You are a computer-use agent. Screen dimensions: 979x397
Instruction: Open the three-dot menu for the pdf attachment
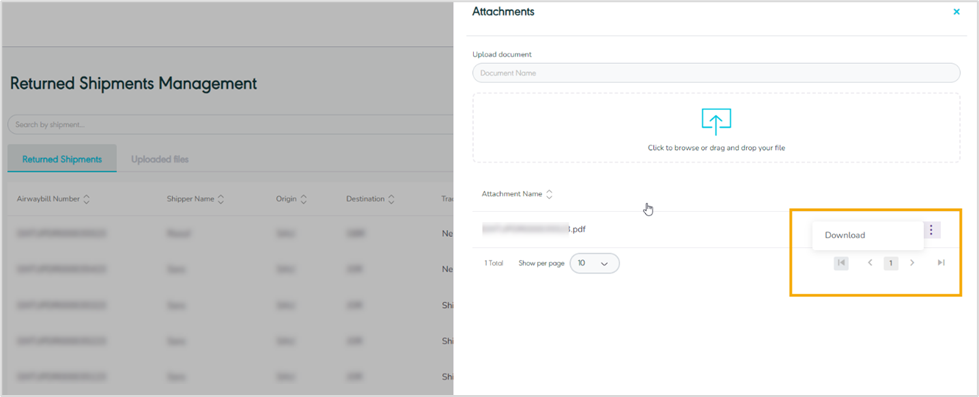tap(931, 230)
